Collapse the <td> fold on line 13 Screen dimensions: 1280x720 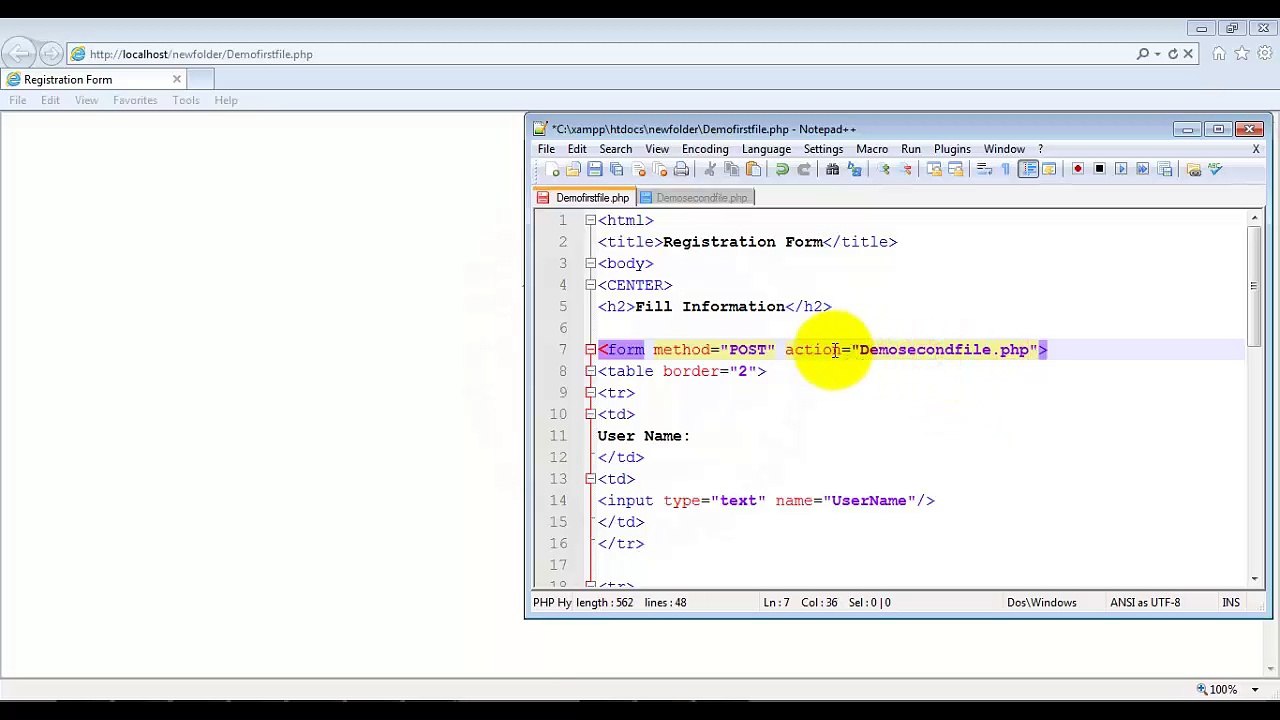click(590, 479)
